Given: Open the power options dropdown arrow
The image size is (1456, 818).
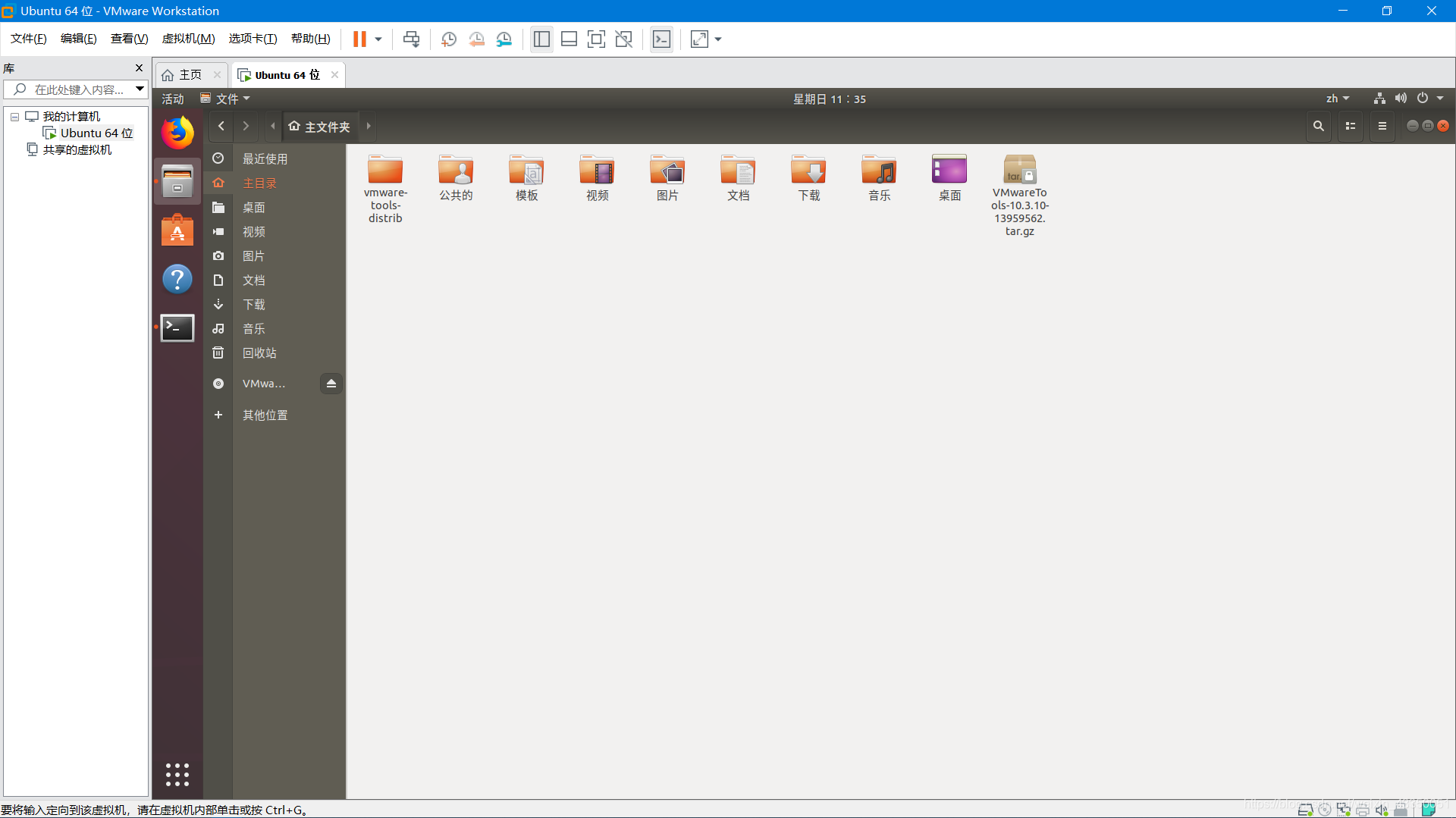Looking at the screenshot, I should pyautogui.click(x=378, y=39).
